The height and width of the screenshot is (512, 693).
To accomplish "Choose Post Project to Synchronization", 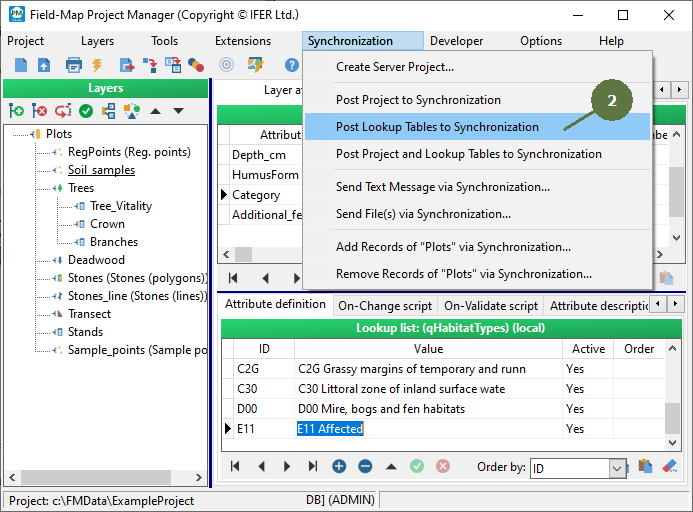I will pyautogui.click(x=477, y=100).
